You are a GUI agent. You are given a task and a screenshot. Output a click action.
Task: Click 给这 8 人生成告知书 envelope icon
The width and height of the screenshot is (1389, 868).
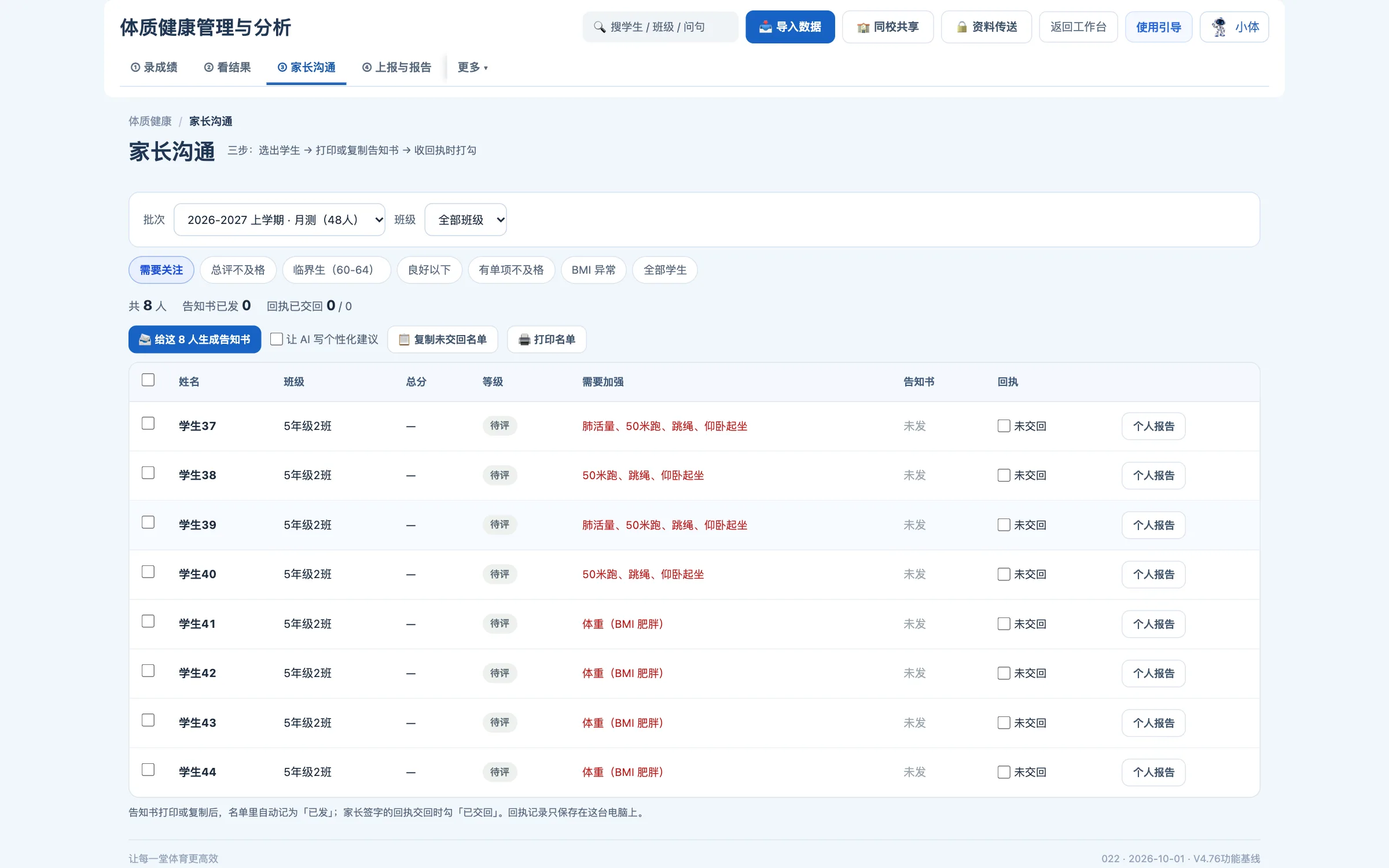(x=145, y=340)
